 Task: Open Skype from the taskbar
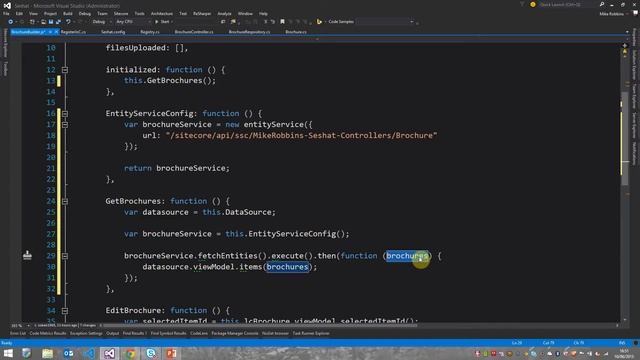click(151, 353)
